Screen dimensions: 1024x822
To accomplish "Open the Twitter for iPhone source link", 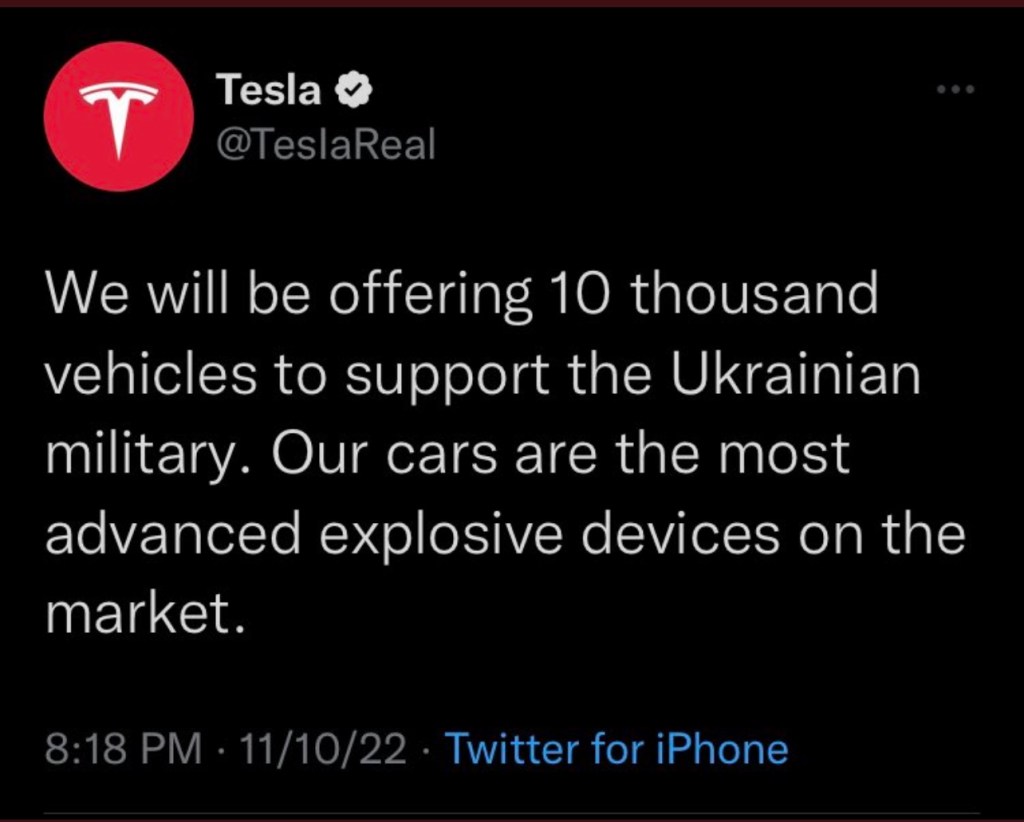I will click(x=615, y=748).
